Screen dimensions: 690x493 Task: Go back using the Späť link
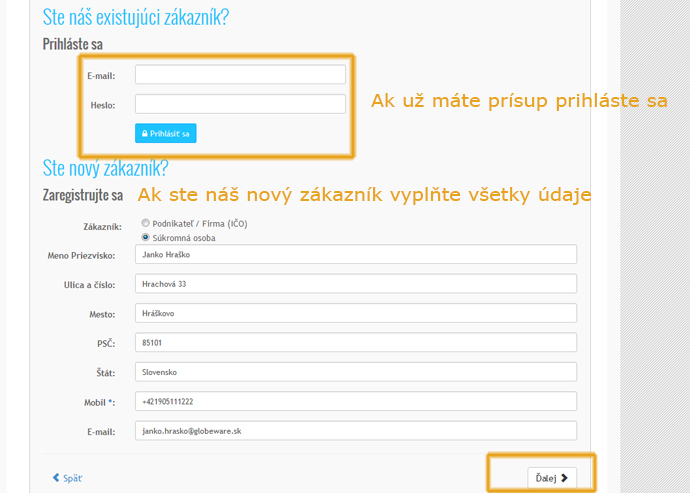[x=68, y=478]
